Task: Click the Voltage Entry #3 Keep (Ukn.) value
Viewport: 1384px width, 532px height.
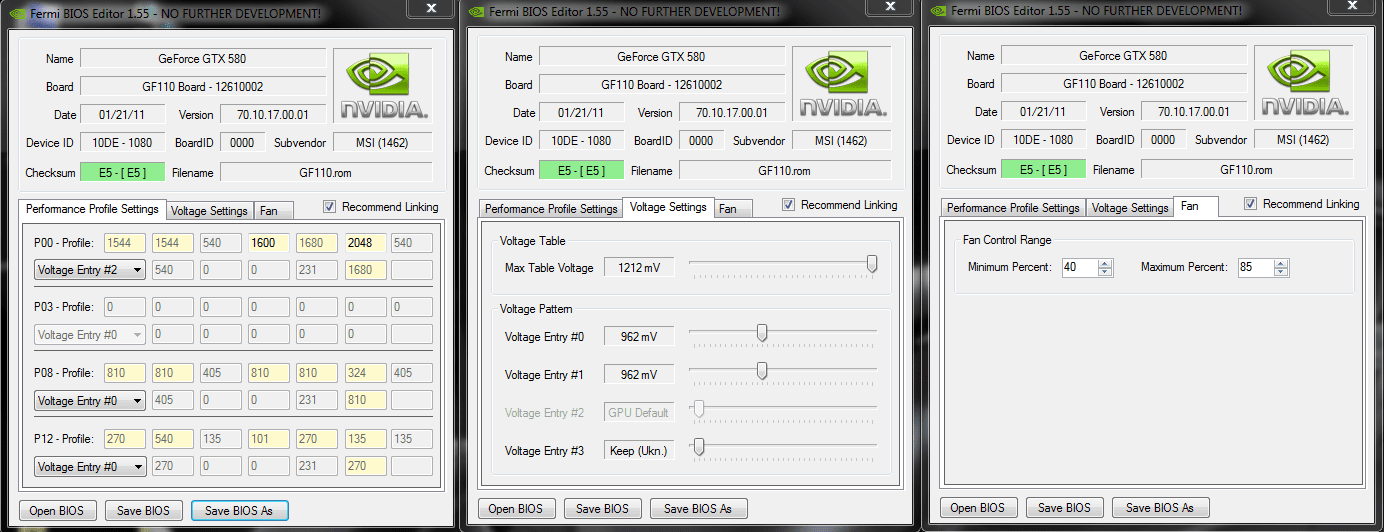Action: (x=638, y=450)
